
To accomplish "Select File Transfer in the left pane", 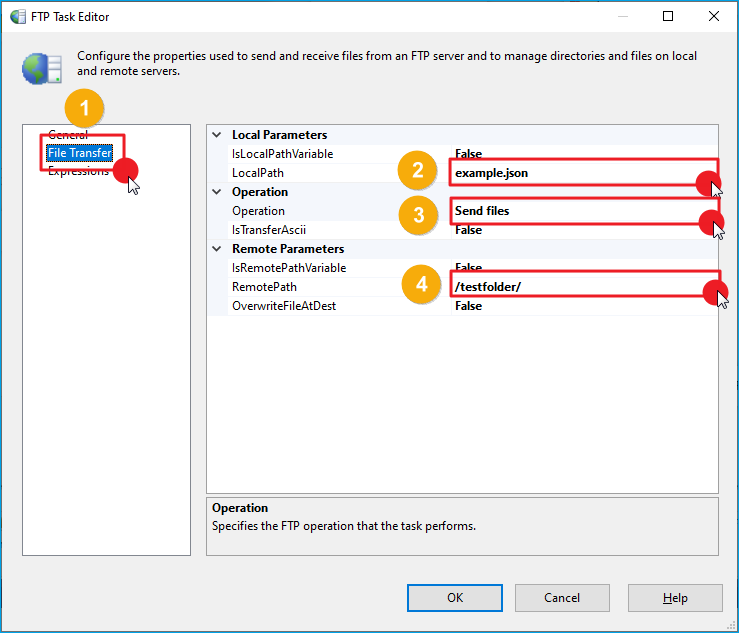I will point(79,153).
